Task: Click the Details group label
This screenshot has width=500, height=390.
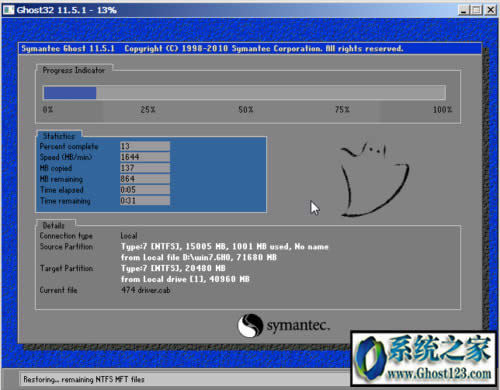Action: click(x=53, y=226)
